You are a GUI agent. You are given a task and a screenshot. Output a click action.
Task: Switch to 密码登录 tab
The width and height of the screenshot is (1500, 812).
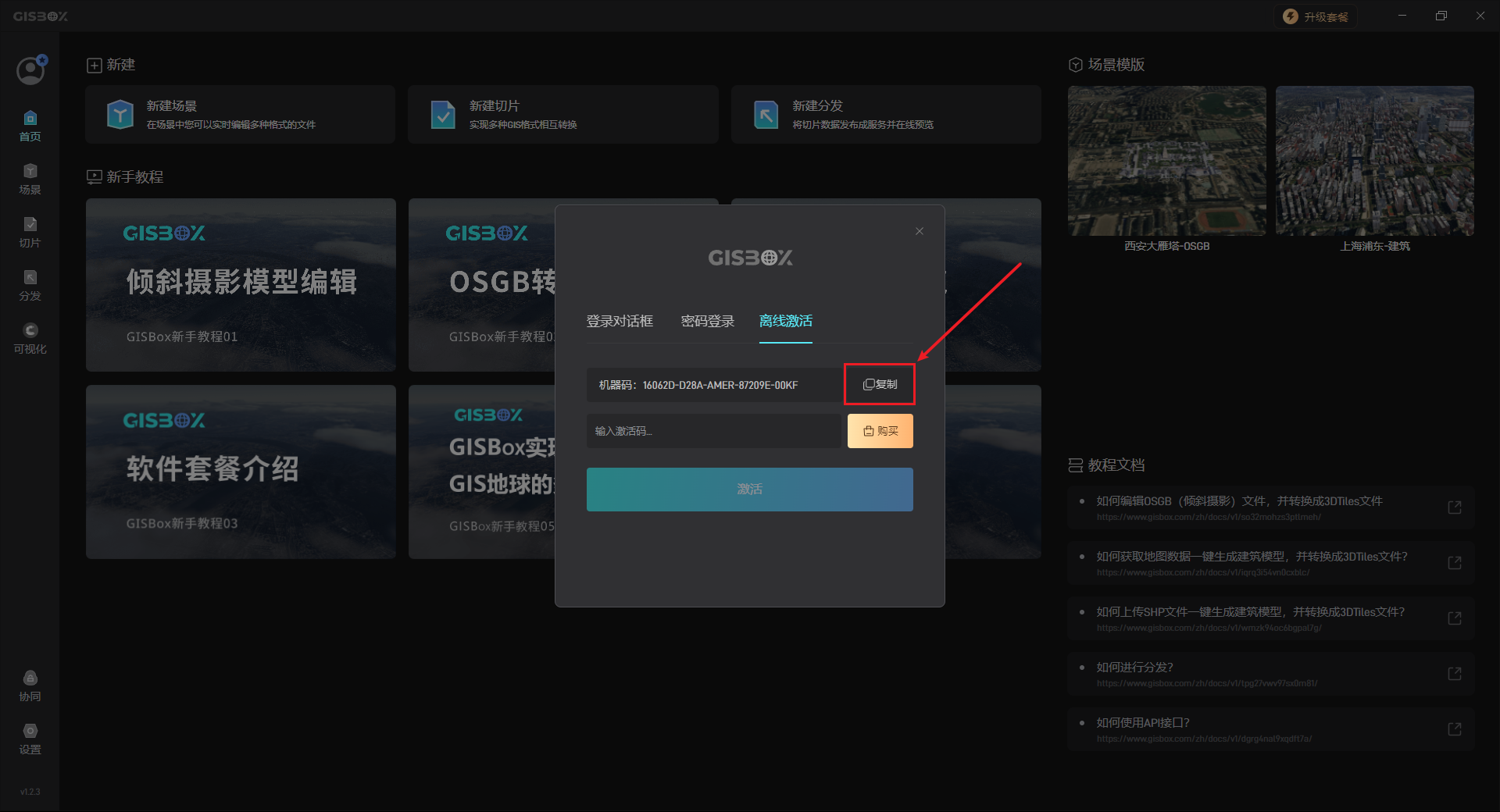point(708,321)
